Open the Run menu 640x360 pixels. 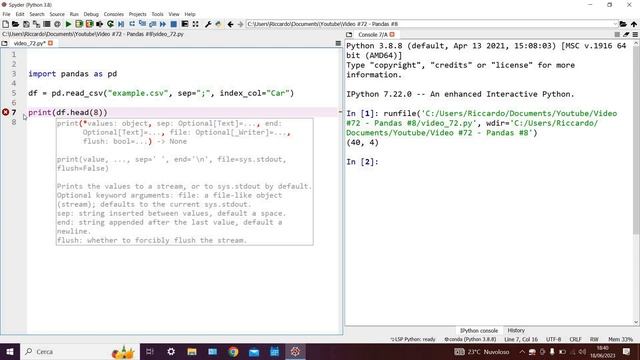click(74, 14)
